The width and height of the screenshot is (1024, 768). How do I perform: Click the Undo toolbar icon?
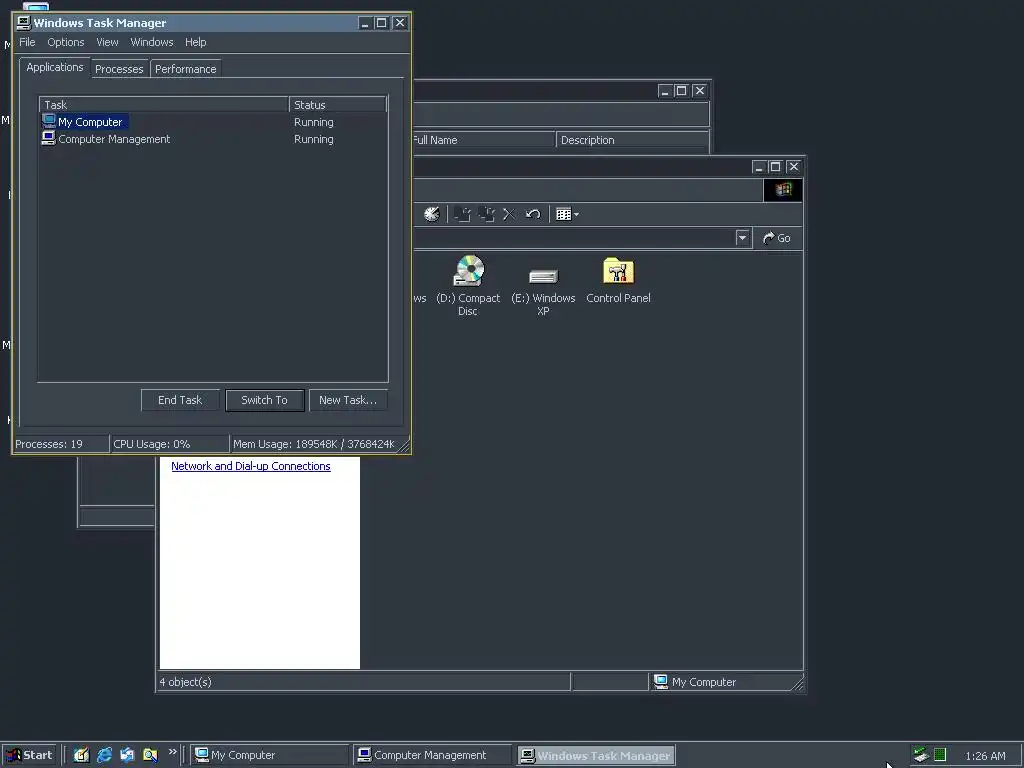[x=533, y=214]
